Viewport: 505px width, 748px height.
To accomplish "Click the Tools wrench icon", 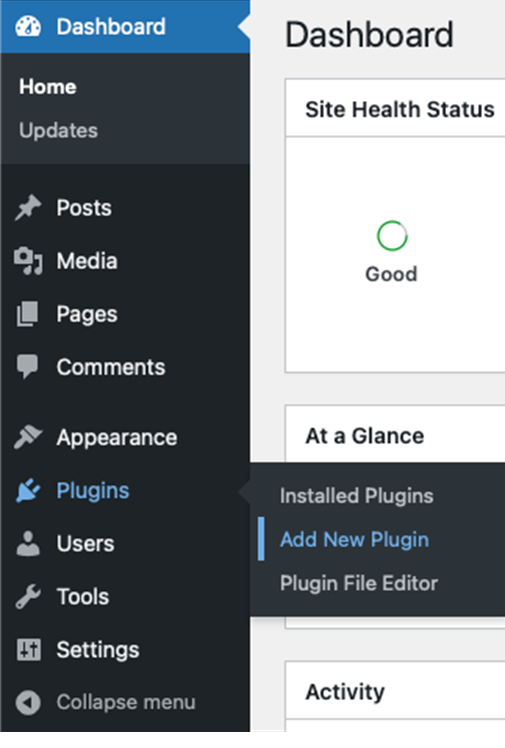I will (x=28, y=596).
